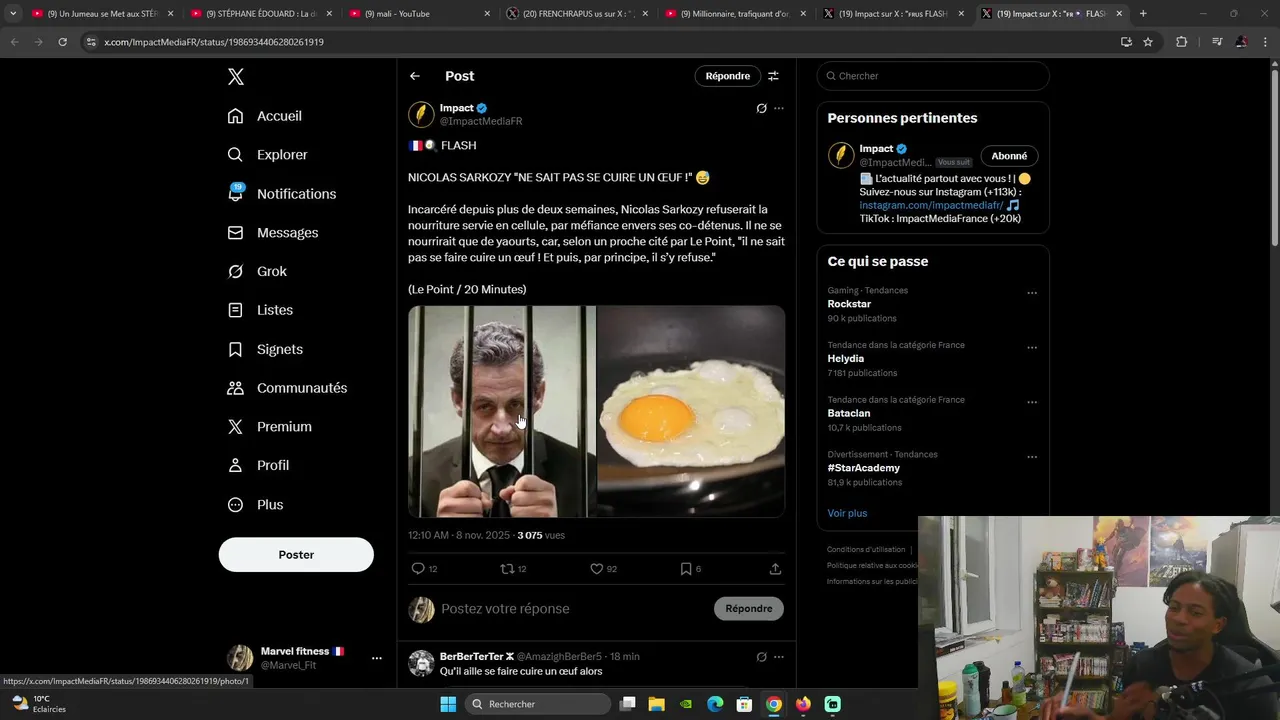Open the X logo home link
This screenshot has height=720, width=1280.
236,77
